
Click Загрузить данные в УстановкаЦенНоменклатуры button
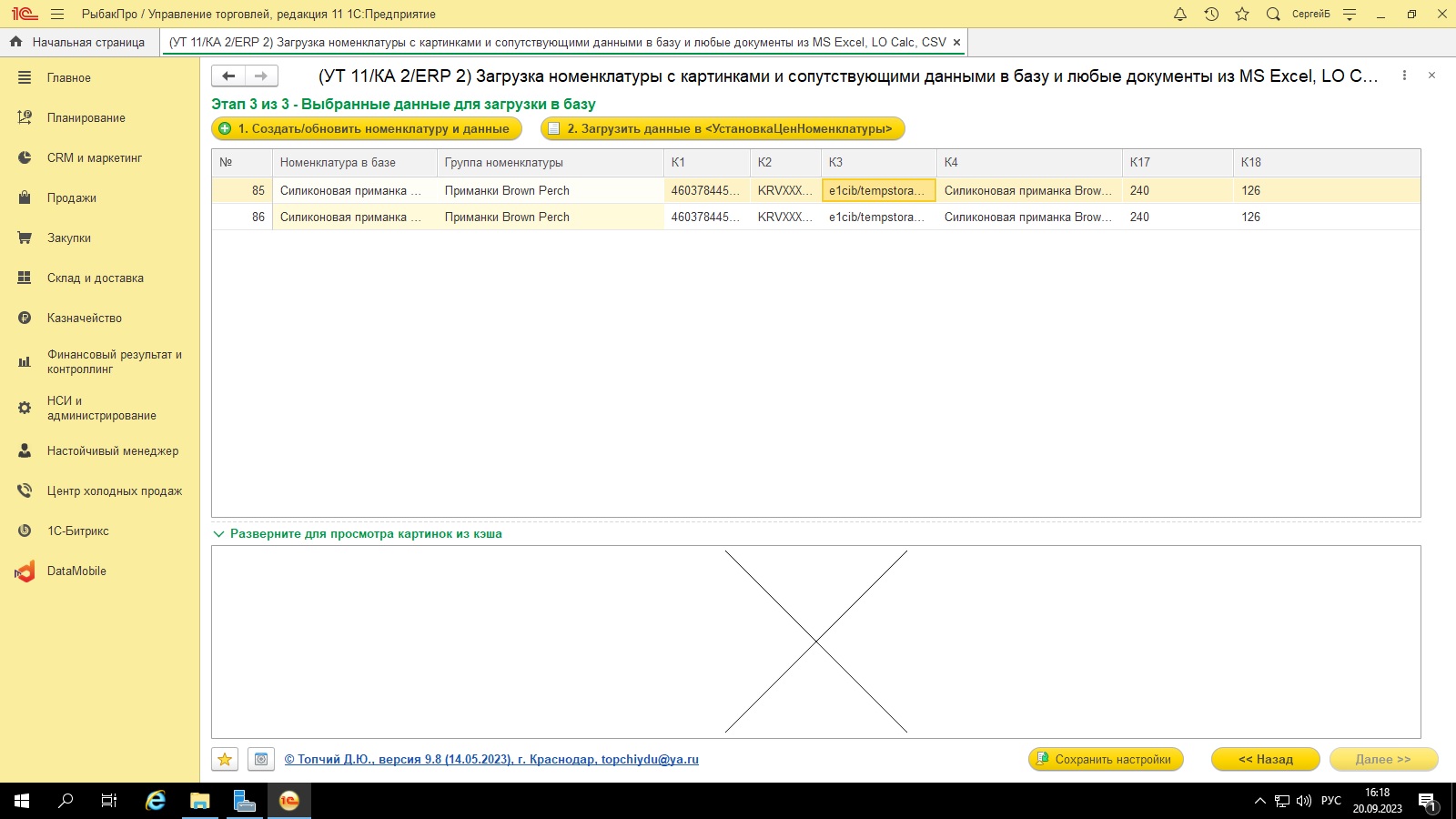click(x=723, y=129)
